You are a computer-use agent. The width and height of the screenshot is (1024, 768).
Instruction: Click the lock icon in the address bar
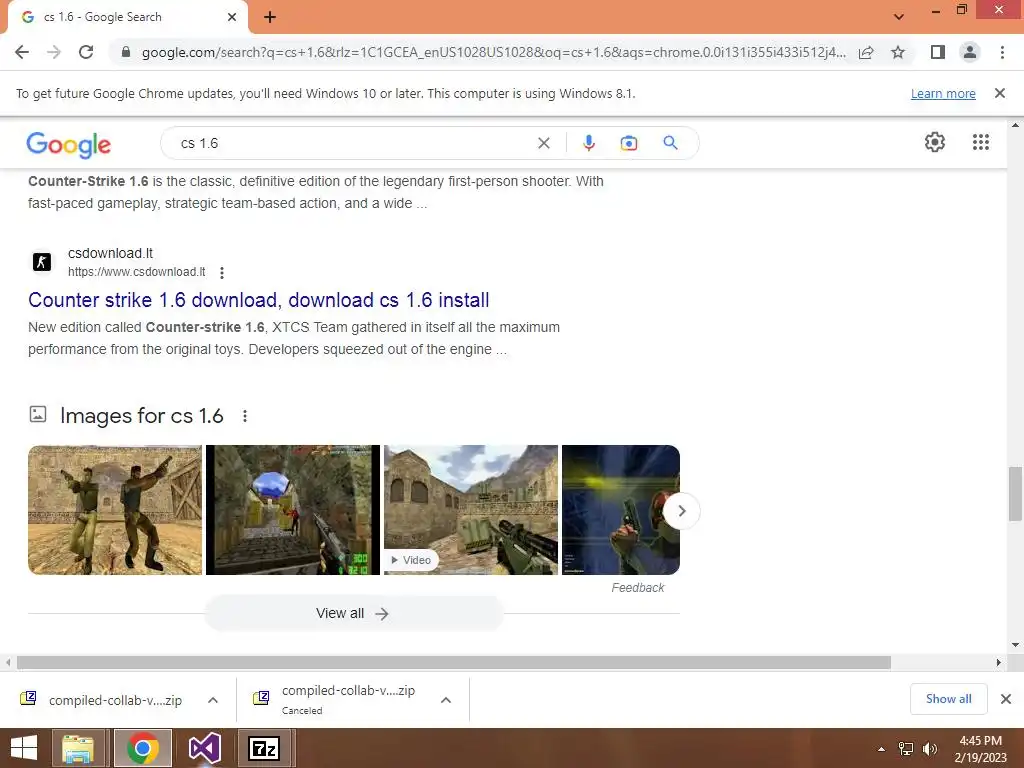tap(126, 52)
